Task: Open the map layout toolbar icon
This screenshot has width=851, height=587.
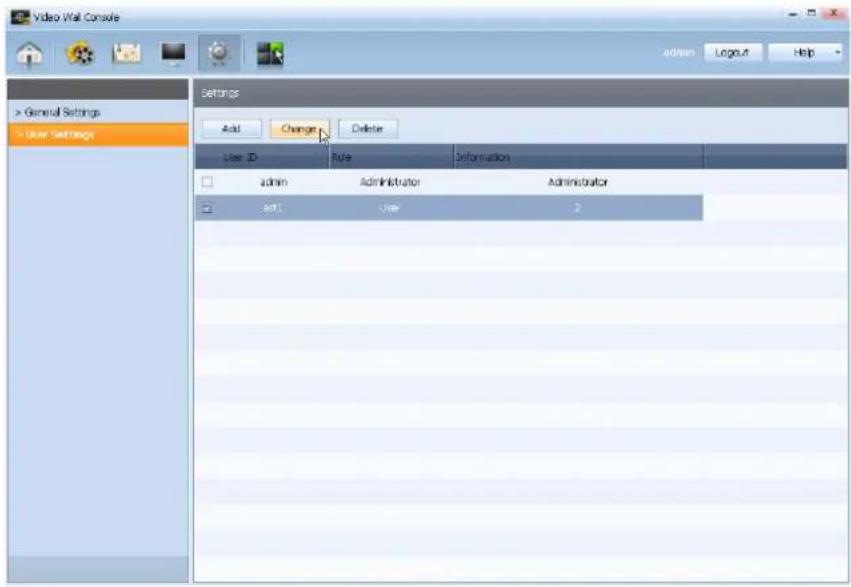Action: point(126,53)
